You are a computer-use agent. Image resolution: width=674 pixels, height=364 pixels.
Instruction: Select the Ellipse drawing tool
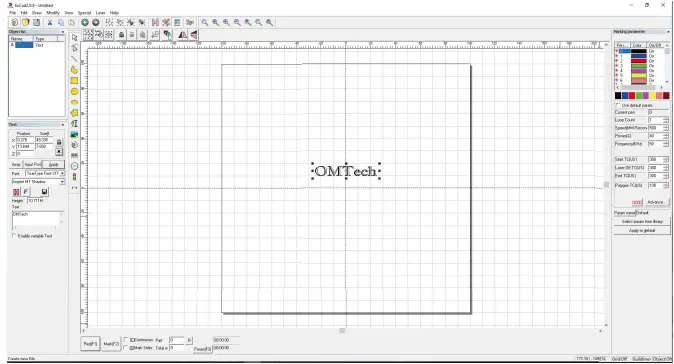click(74, 102)
